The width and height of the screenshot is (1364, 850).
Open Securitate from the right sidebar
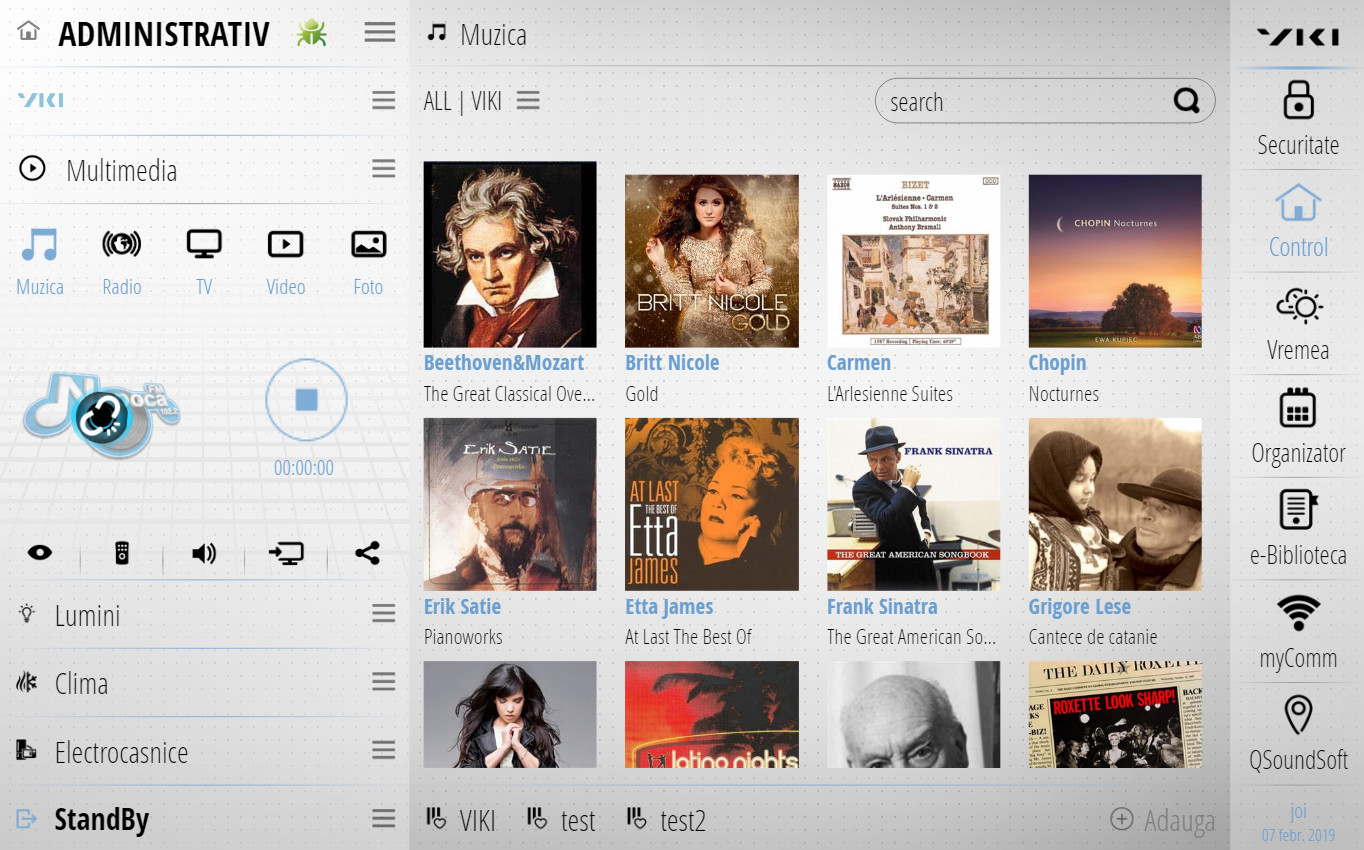pos(1297,116)
